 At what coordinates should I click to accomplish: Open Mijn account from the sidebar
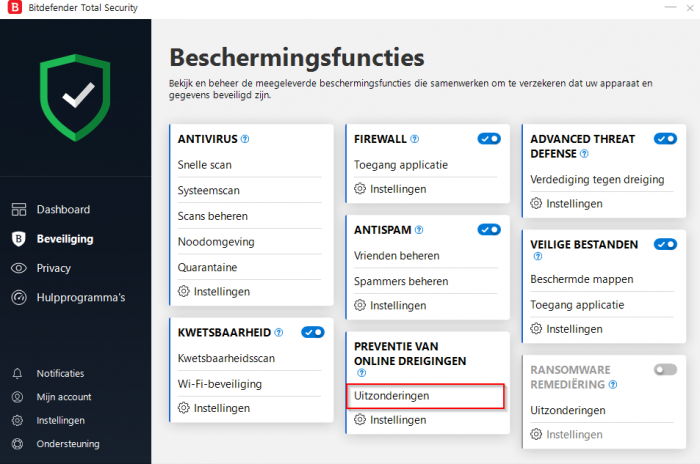(x=64, y=397)
